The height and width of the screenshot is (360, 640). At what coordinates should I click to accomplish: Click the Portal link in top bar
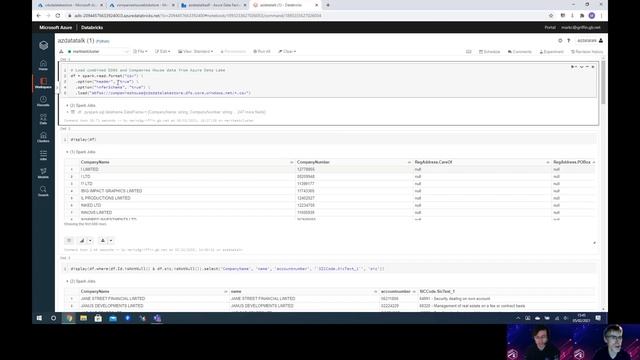[x=550, y=27]
